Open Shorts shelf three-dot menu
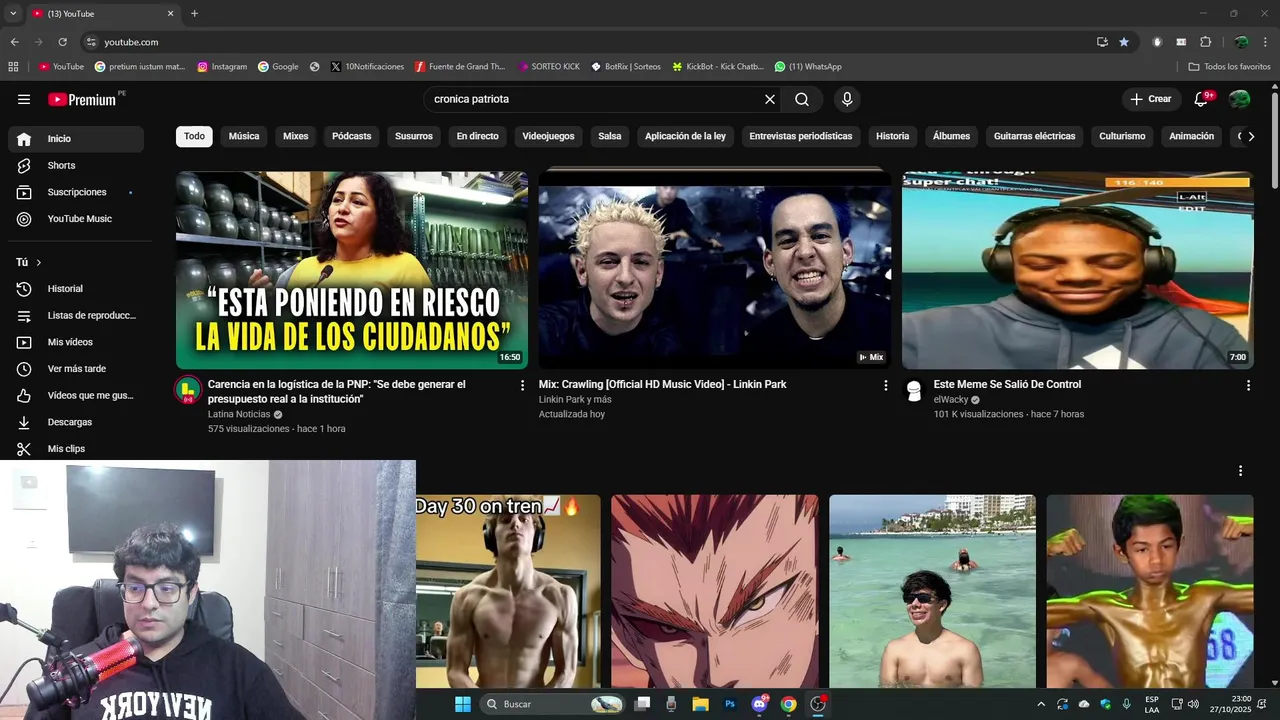1280x720 pixels. 1241,471
